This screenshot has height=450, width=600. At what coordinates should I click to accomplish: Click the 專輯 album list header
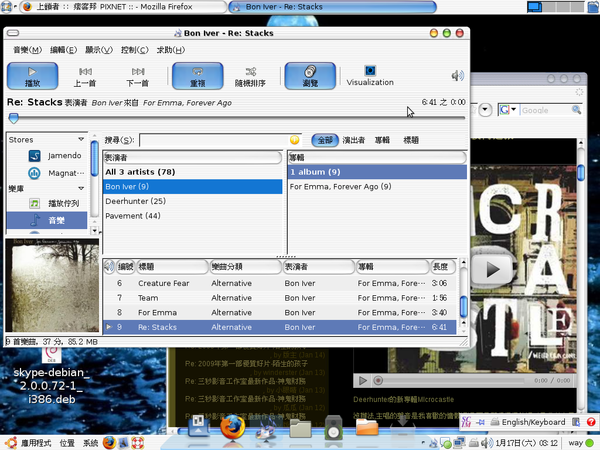[377, 157]
